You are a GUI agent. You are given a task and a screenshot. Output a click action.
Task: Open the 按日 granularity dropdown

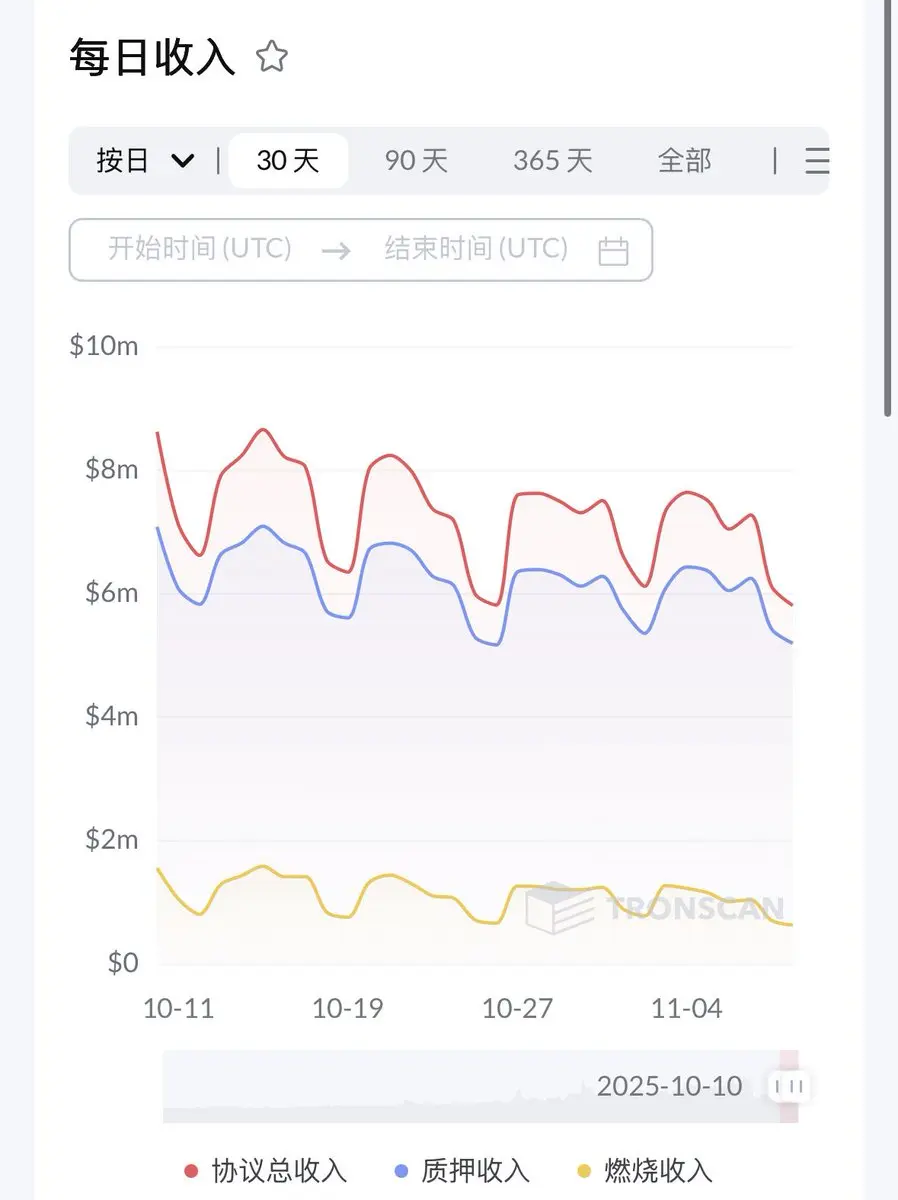coord(145,160)
